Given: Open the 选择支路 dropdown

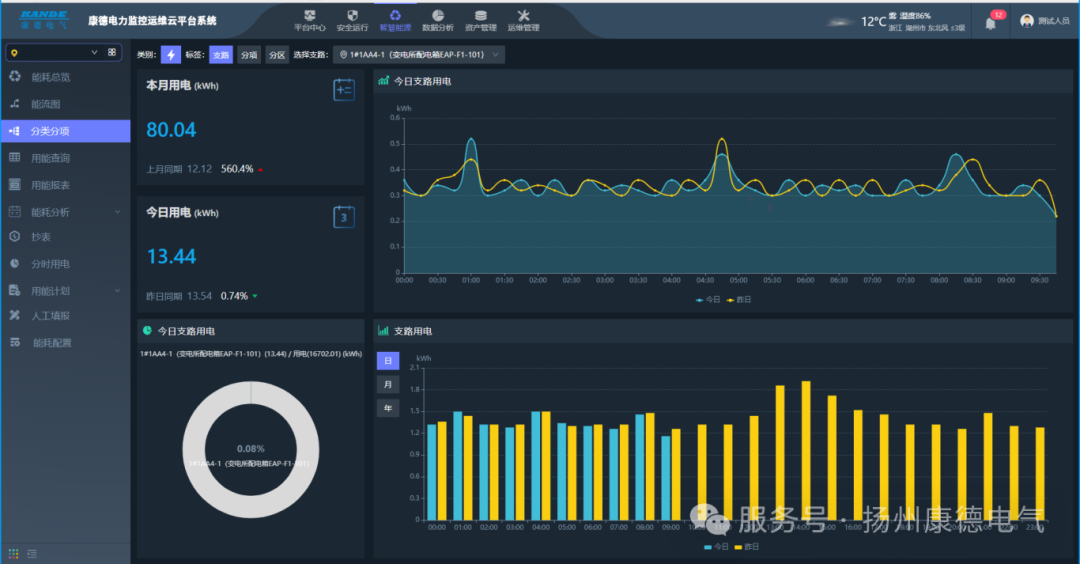Looking at the screenshot, I should point(418,55).
